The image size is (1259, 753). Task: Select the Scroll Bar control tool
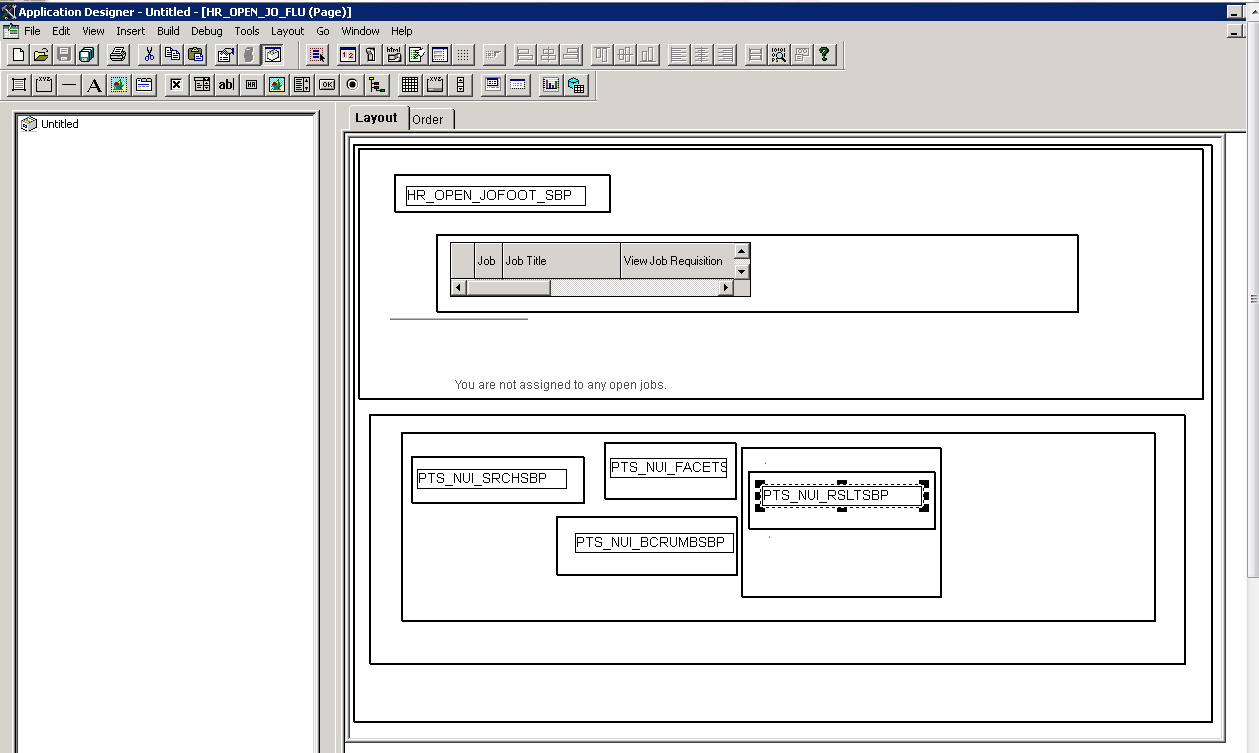pos(460,85)
